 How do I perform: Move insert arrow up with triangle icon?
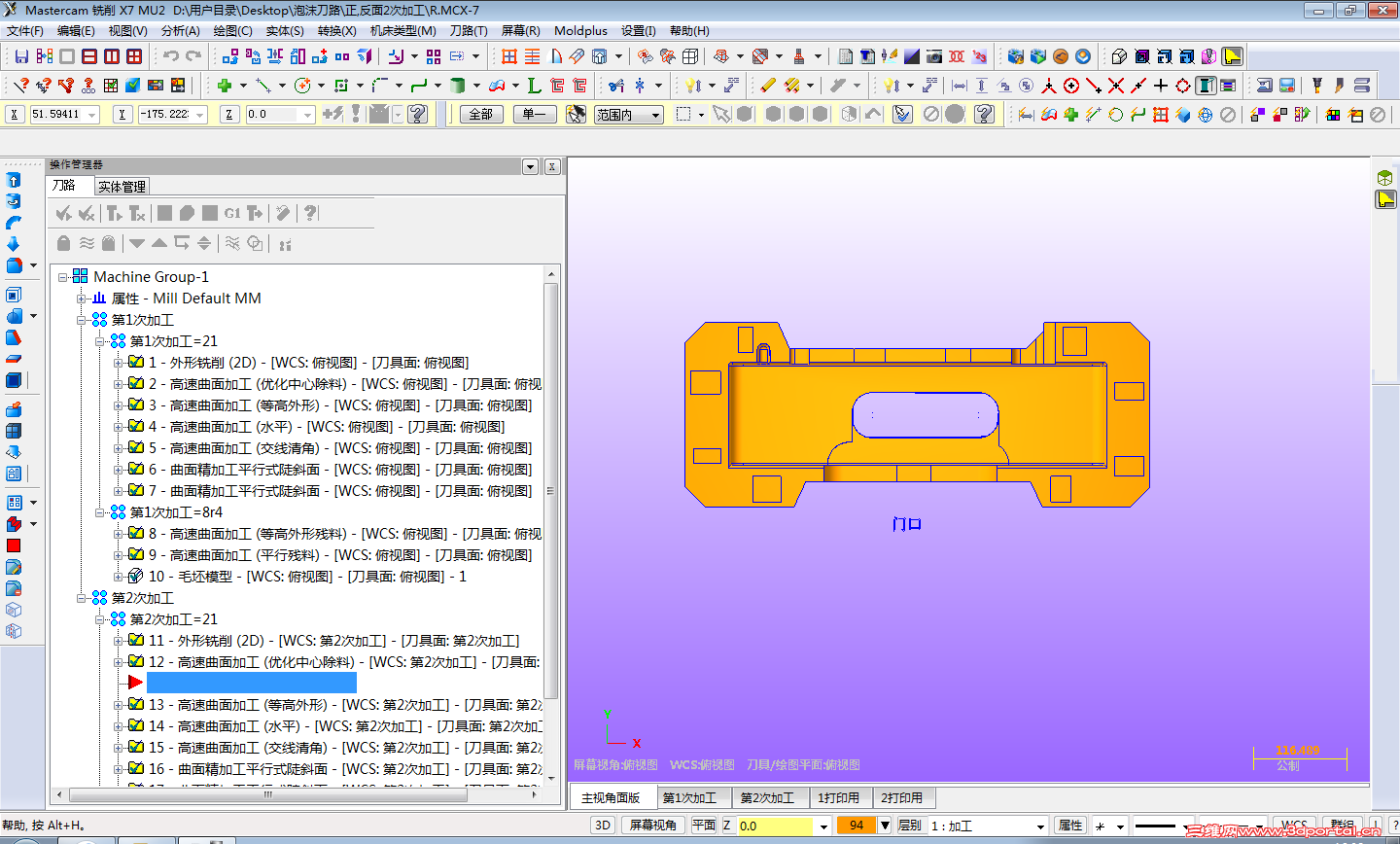159,243
